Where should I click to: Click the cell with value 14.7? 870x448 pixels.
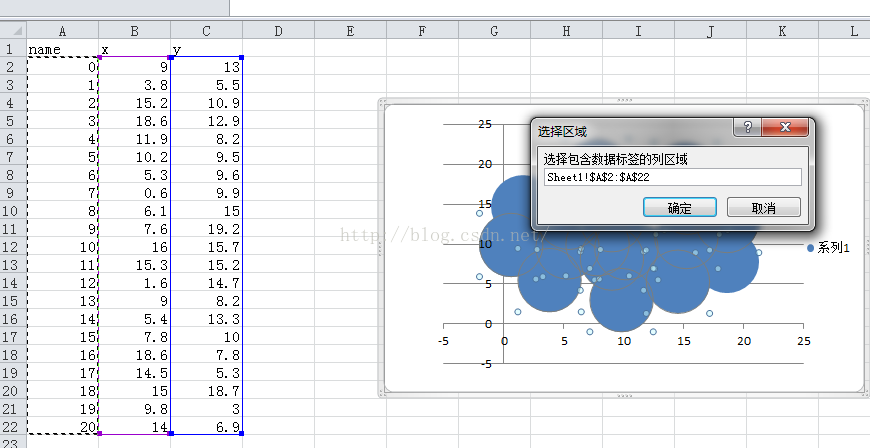tap(206, 283)
